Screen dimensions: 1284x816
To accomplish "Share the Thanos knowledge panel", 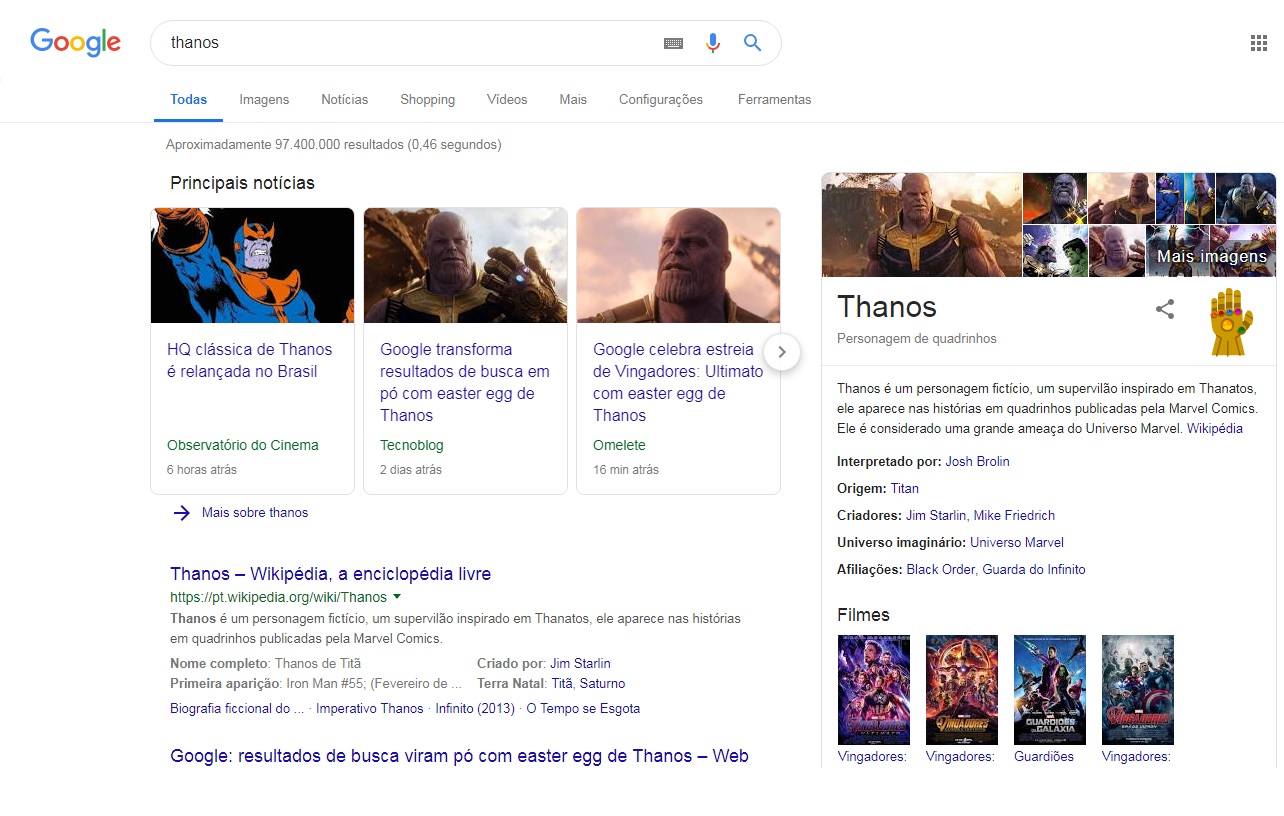I will 1165,309.
